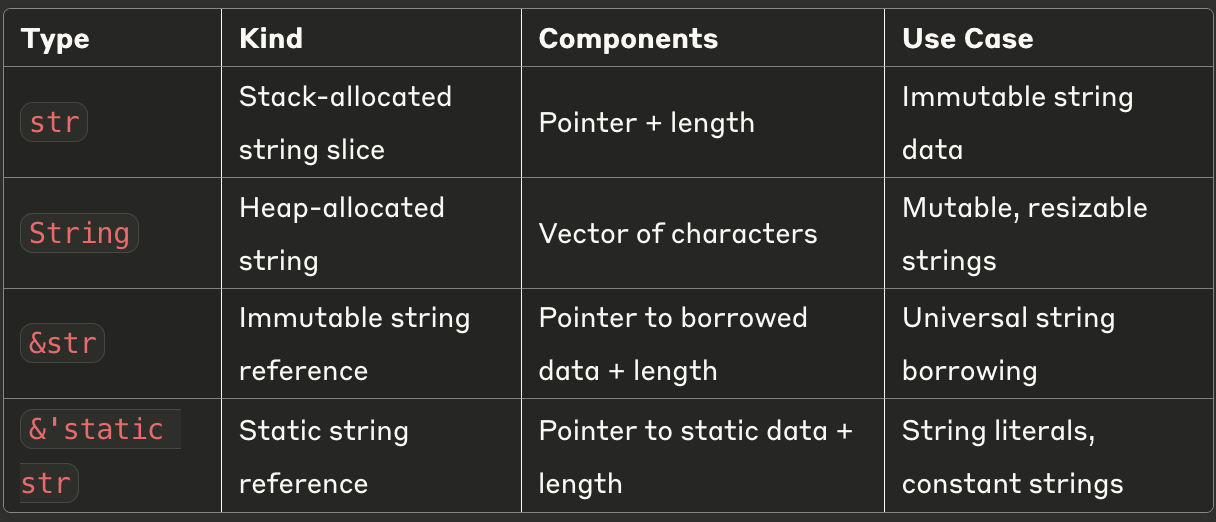Click the 'Immutable string reference' cell

371,344
